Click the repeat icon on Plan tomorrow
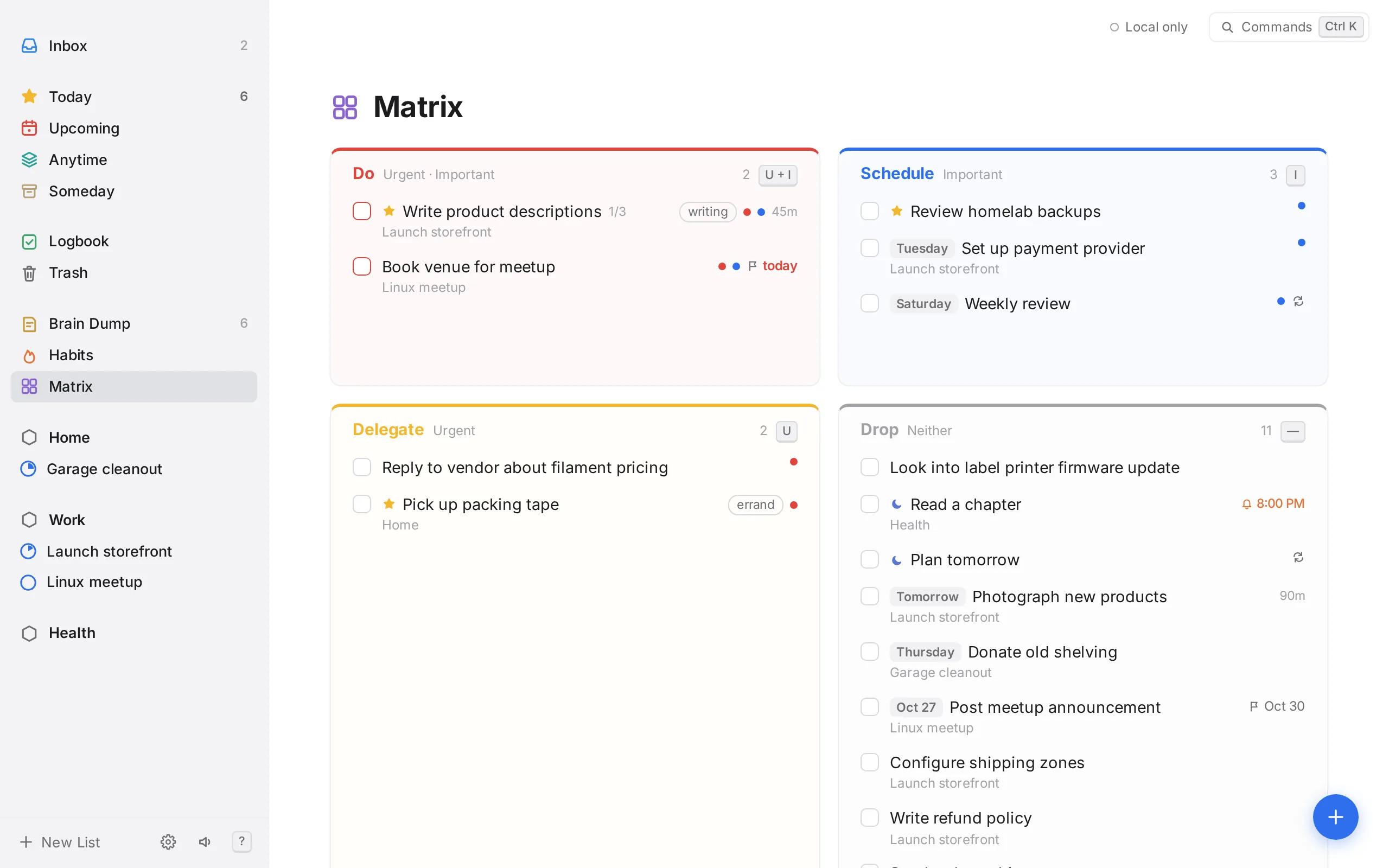Screen dimensions: 1389x868 coord(1298,558)
